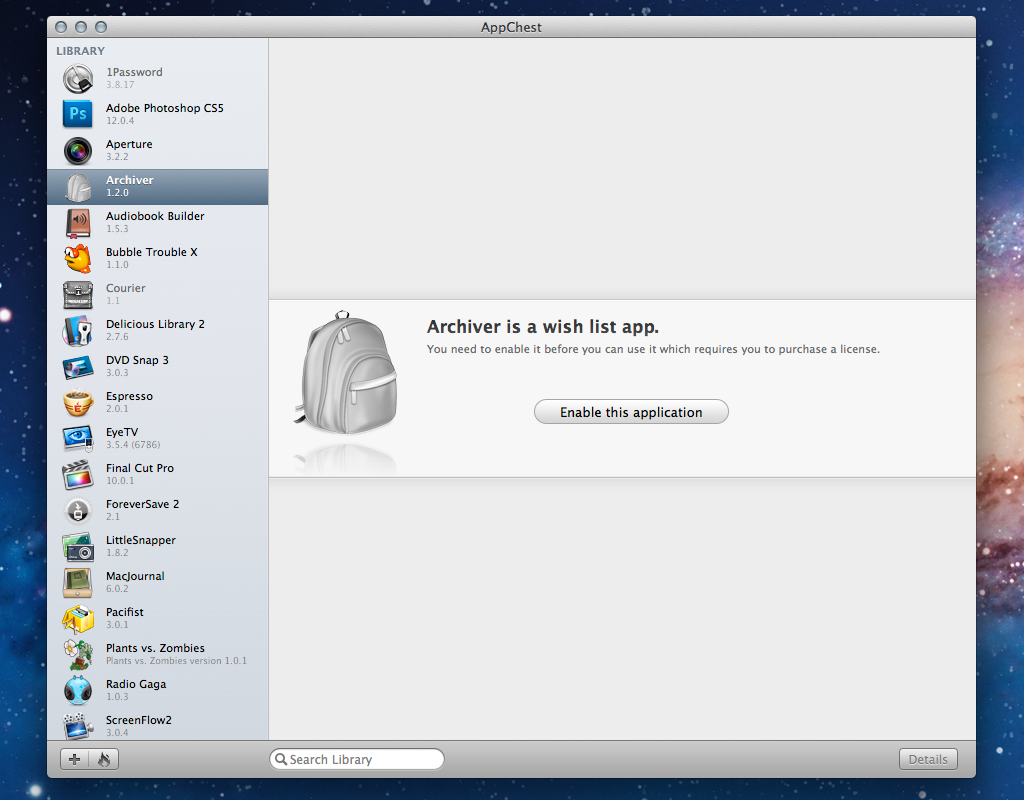Click the Pacifist package icon
The height and width of the screenshot is (800, 1024).
78,618
